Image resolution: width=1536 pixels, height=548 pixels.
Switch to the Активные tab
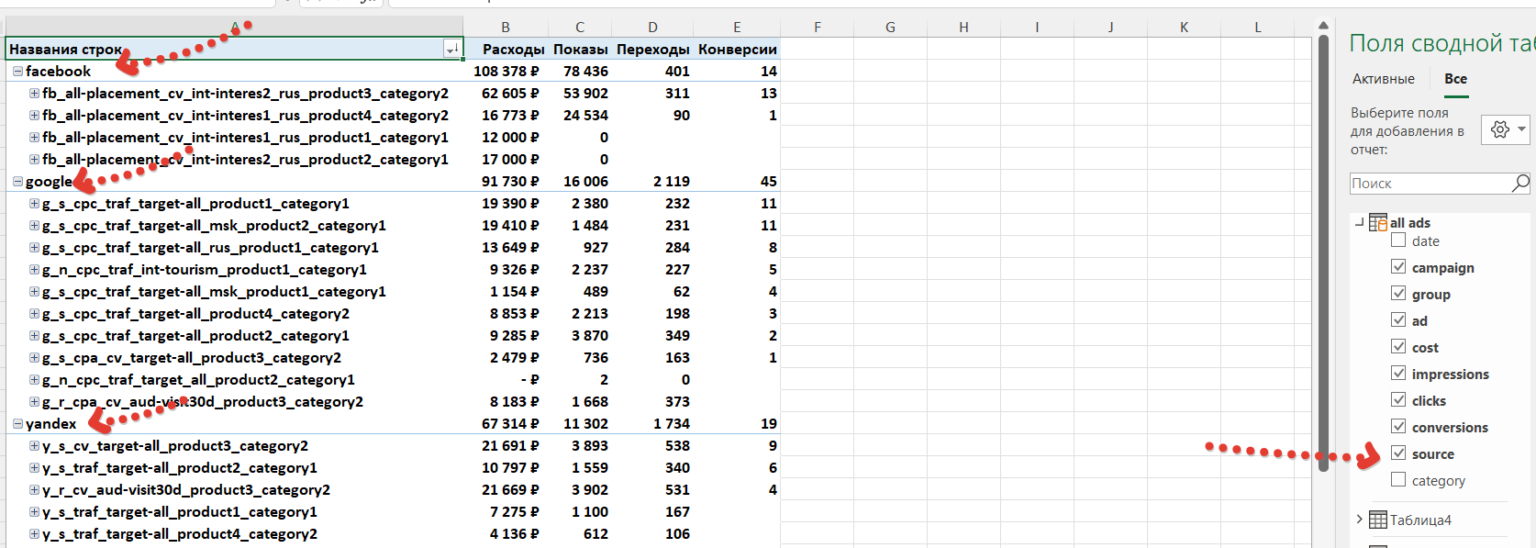coord(1383,79)
